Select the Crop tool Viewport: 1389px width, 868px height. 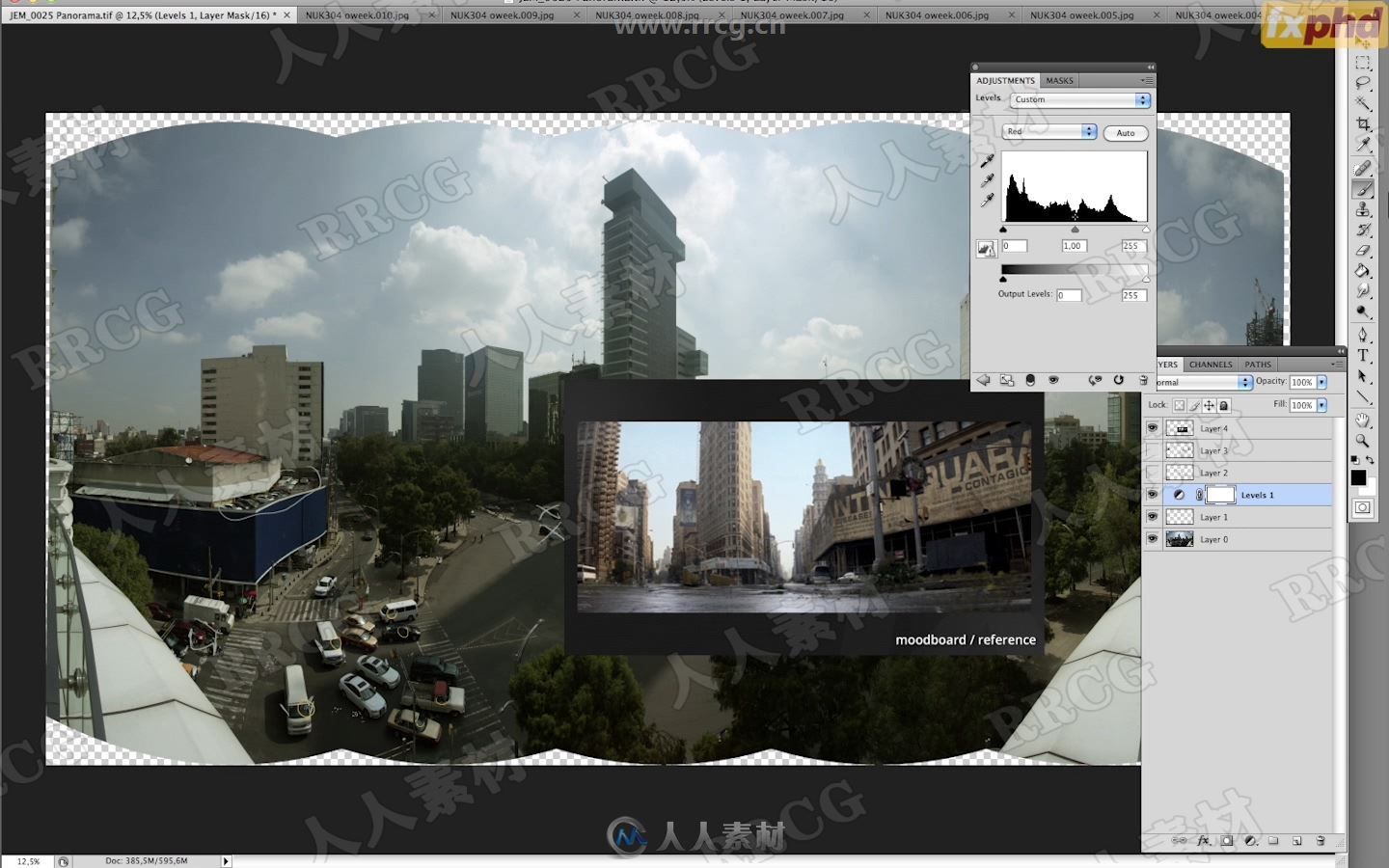(1363, 123)
